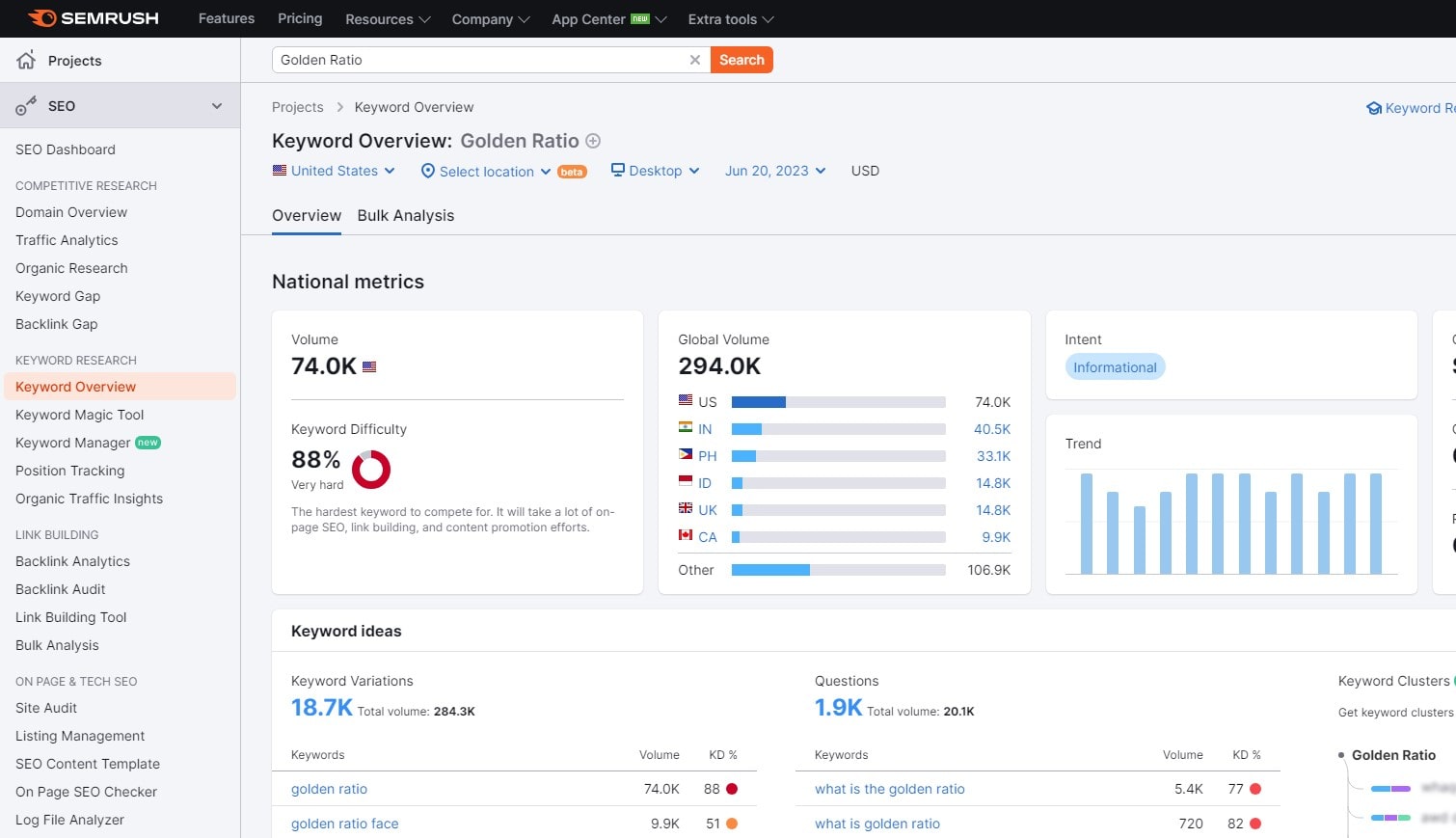Click the ID flag in Global Volume
The height and width of the screenshot is (838, 1456).
686,481
